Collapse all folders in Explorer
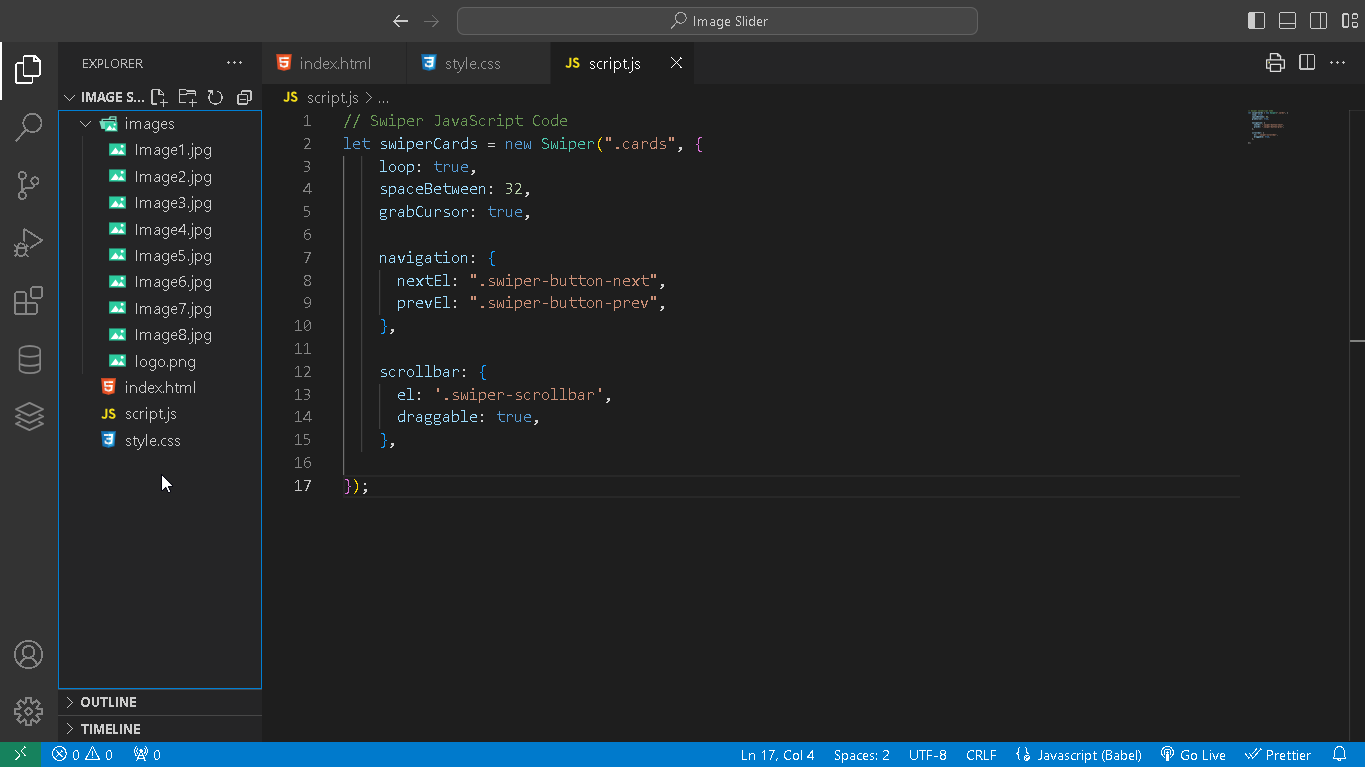 coord(244,97)
